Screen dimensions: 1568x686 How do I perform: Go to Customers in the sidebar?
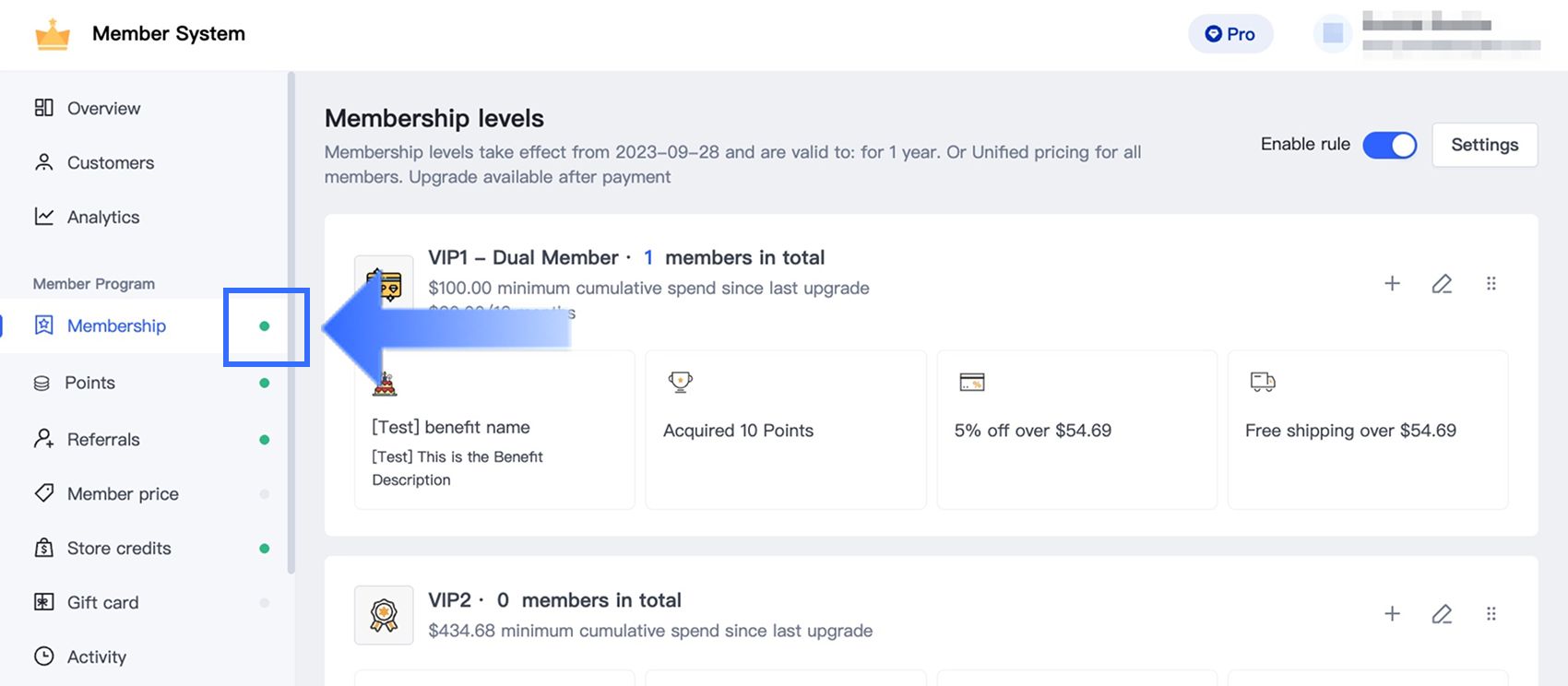point(110,162)
